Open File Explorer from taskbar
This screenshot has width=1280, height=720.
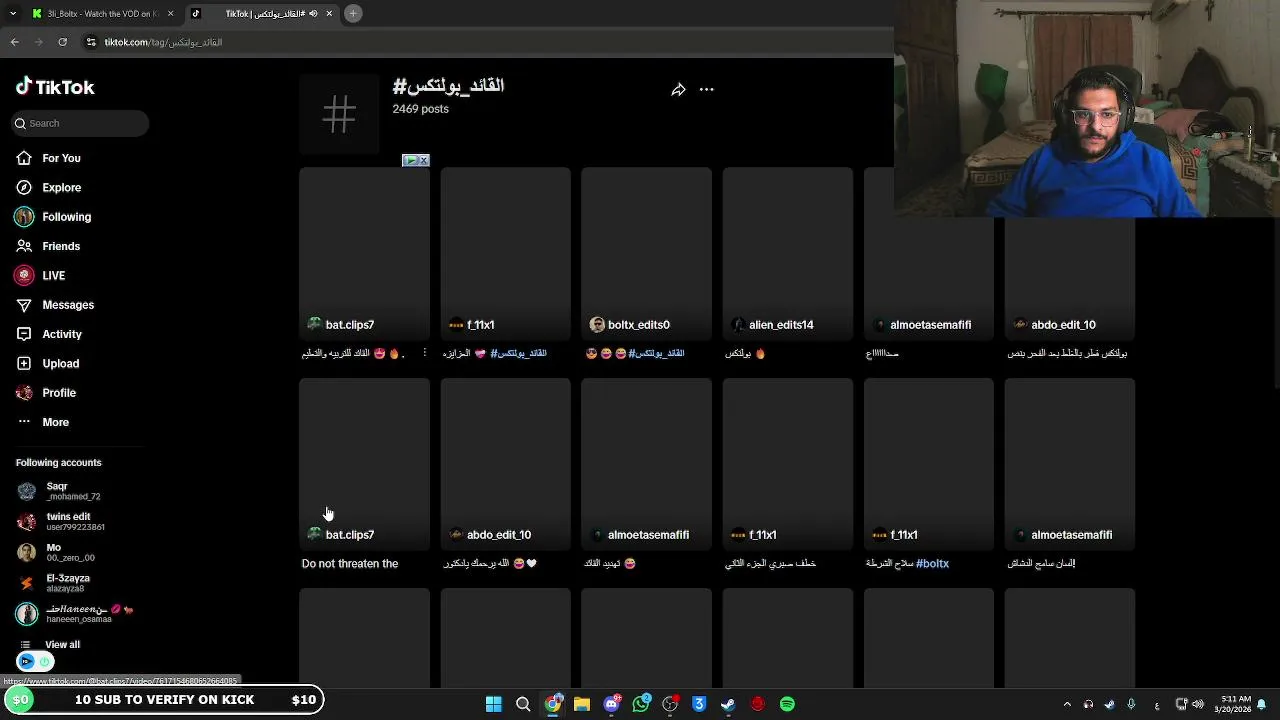582,704
